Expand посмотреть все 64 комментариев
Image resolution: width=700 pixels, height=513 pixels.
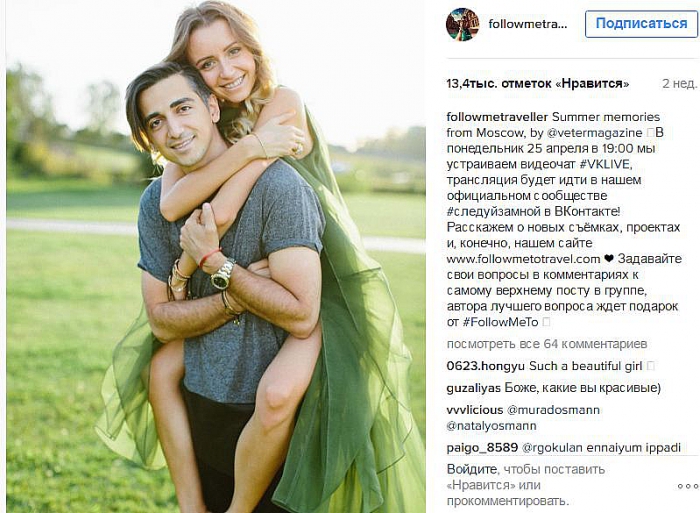[546, 344]
